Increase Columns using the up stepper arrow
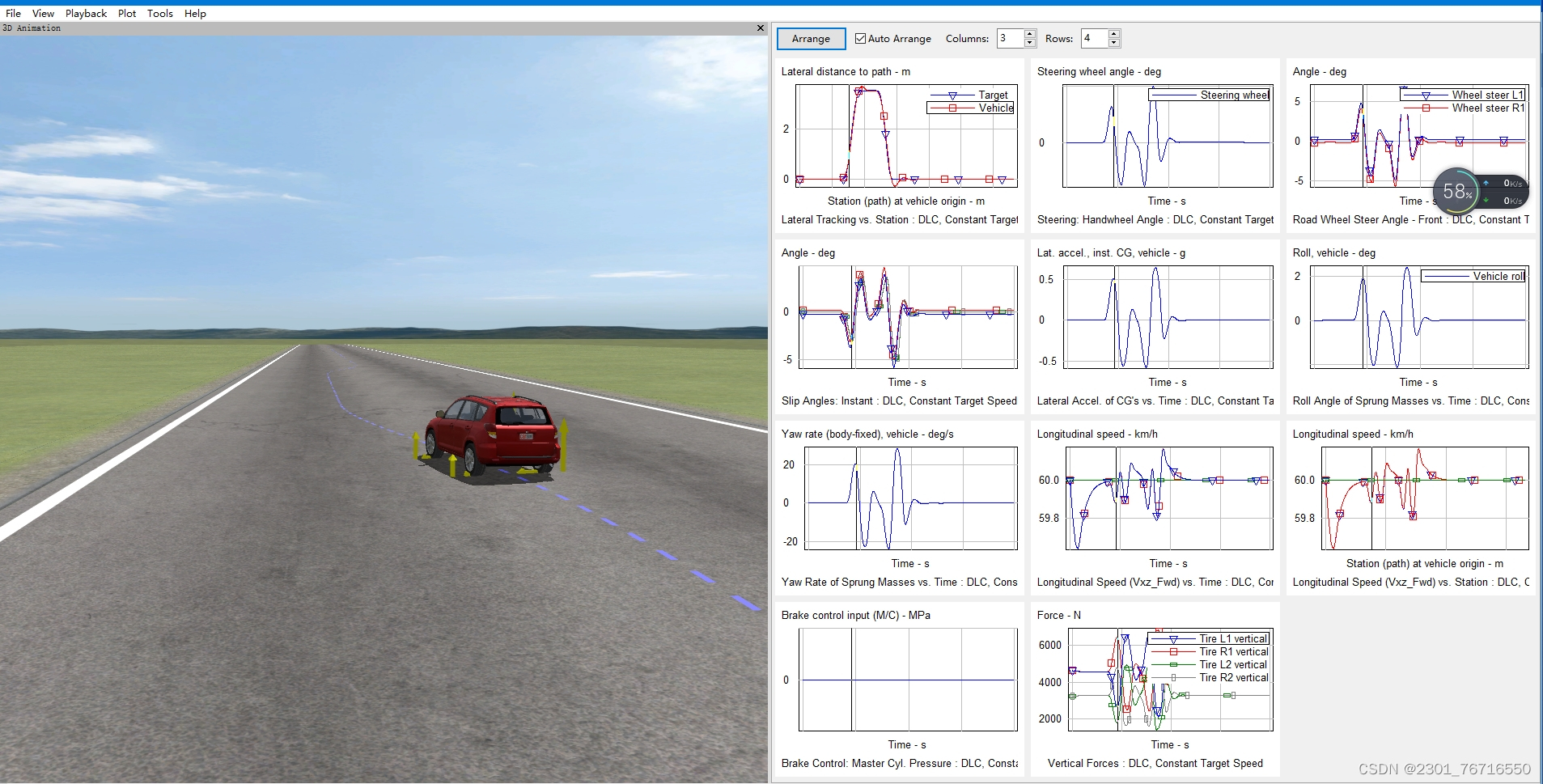The width and height of the screenshot is (1543, 784). coord(1030,33)
